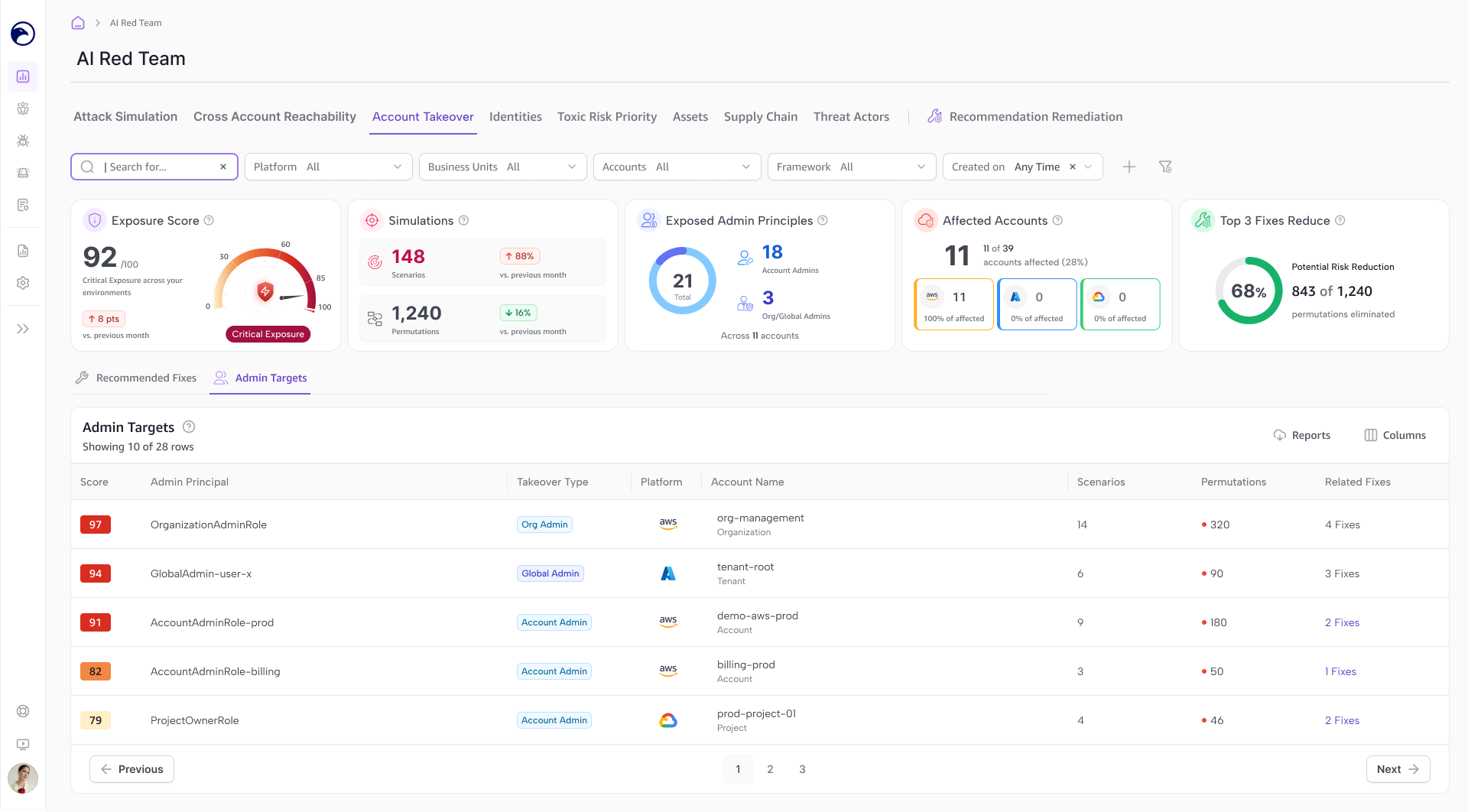This screenshot has width=1468, height=812.
Task: Select the AWS affected accounts card
Action: click(x=954, y=304)
